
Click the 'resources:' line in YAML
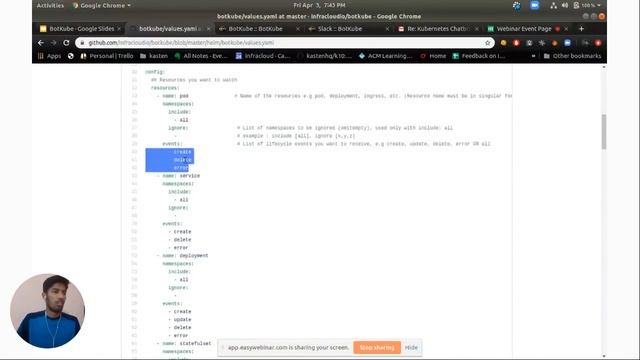point(165,88)
